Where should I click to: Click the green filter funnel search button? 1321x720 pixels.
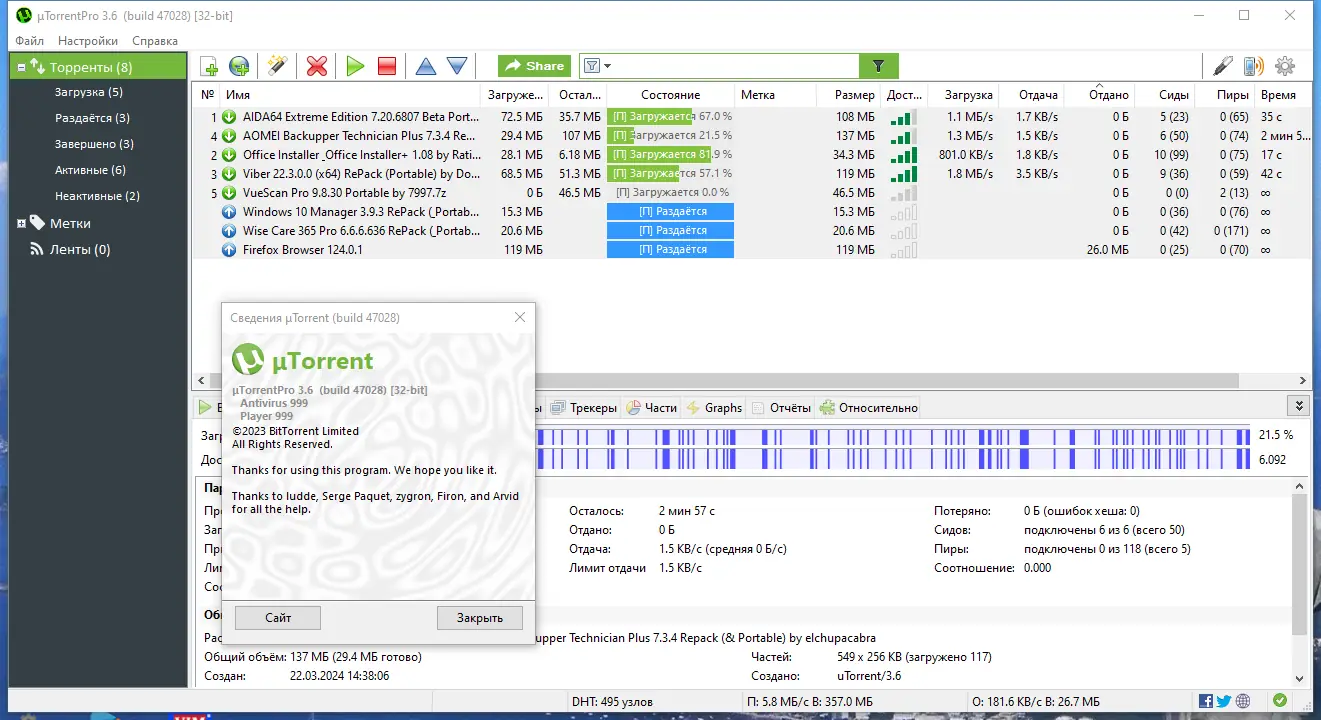click(x=879, y=66)
